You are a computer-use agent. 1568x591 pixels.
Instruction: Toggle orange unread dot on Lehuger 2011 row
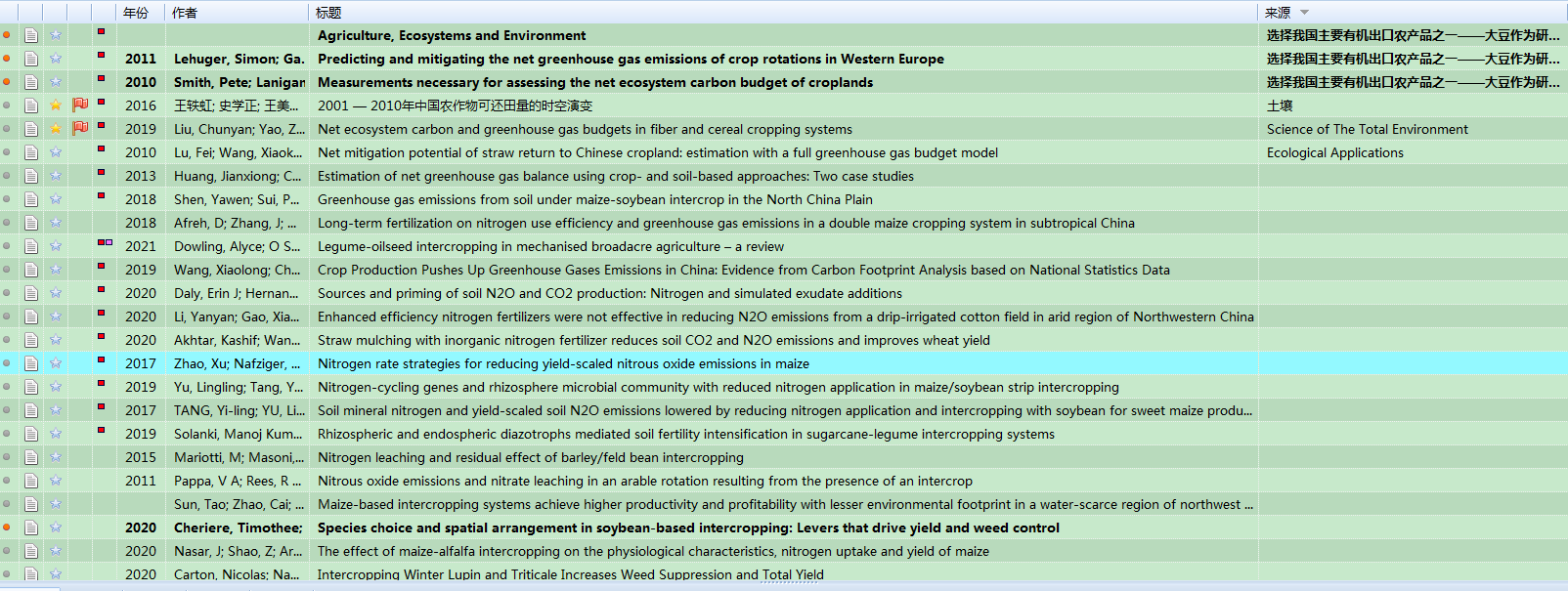pos(7,59)
